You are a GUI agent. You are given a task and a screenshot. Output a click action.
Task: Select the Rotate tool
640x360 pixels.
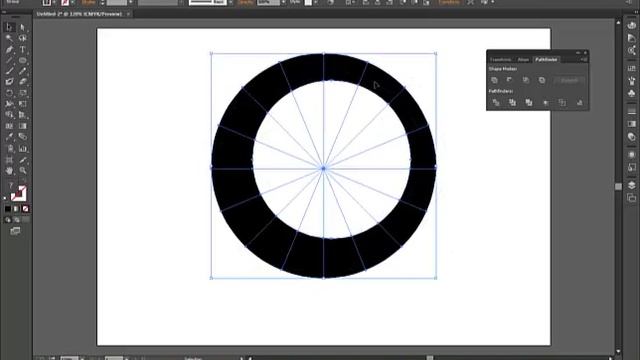[9, 93]
